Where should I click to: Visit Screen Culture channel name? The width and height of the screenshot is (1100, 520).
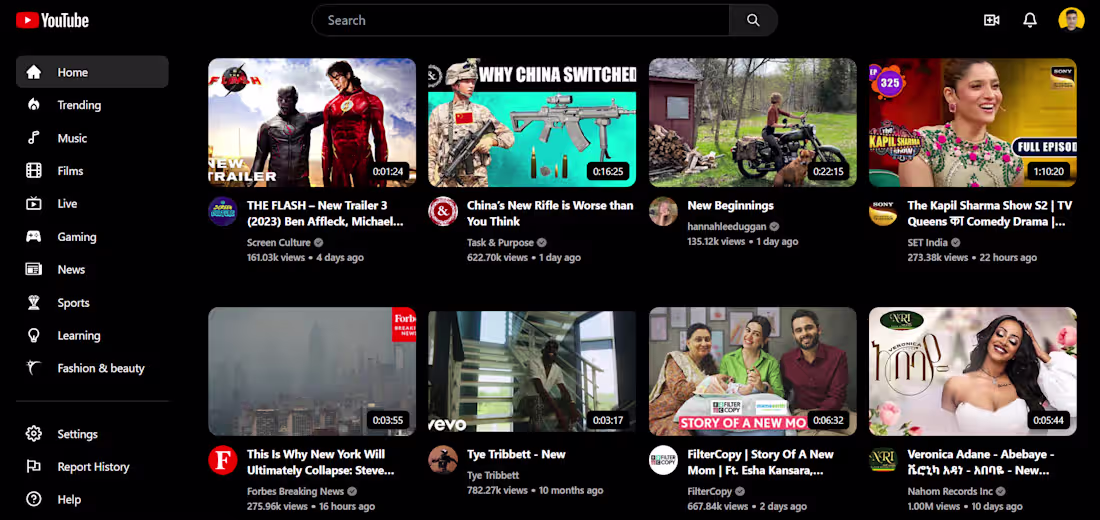[279, 243]
